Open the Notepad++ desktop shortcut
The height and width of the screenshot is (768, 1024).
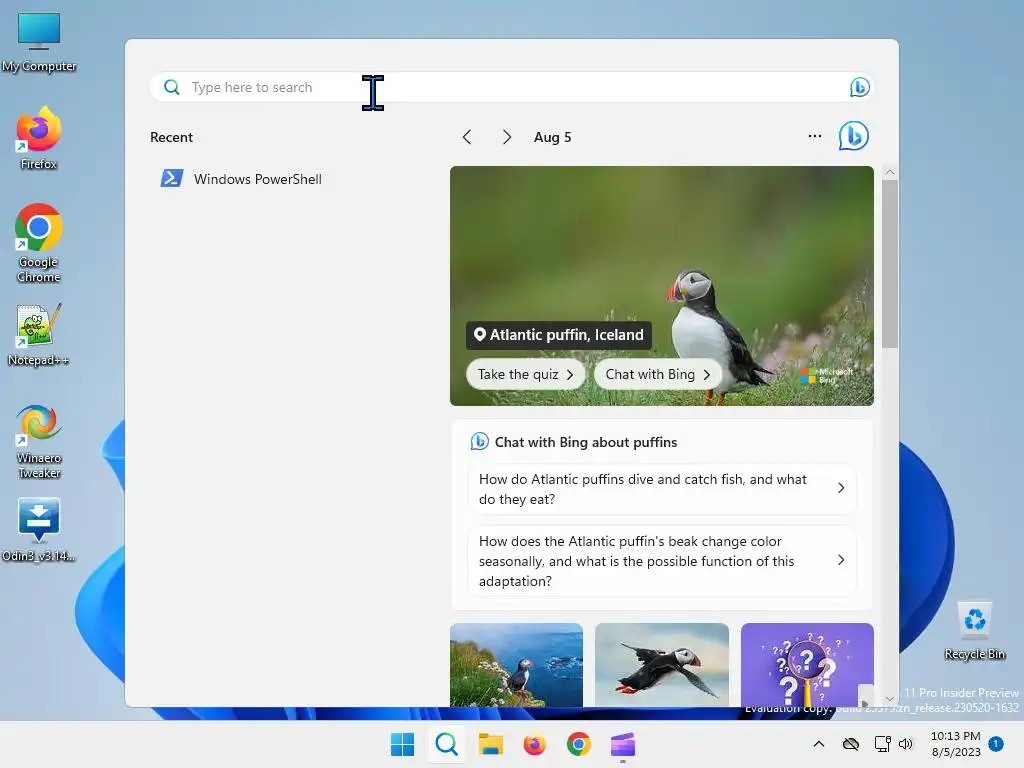tap(39, 335)
